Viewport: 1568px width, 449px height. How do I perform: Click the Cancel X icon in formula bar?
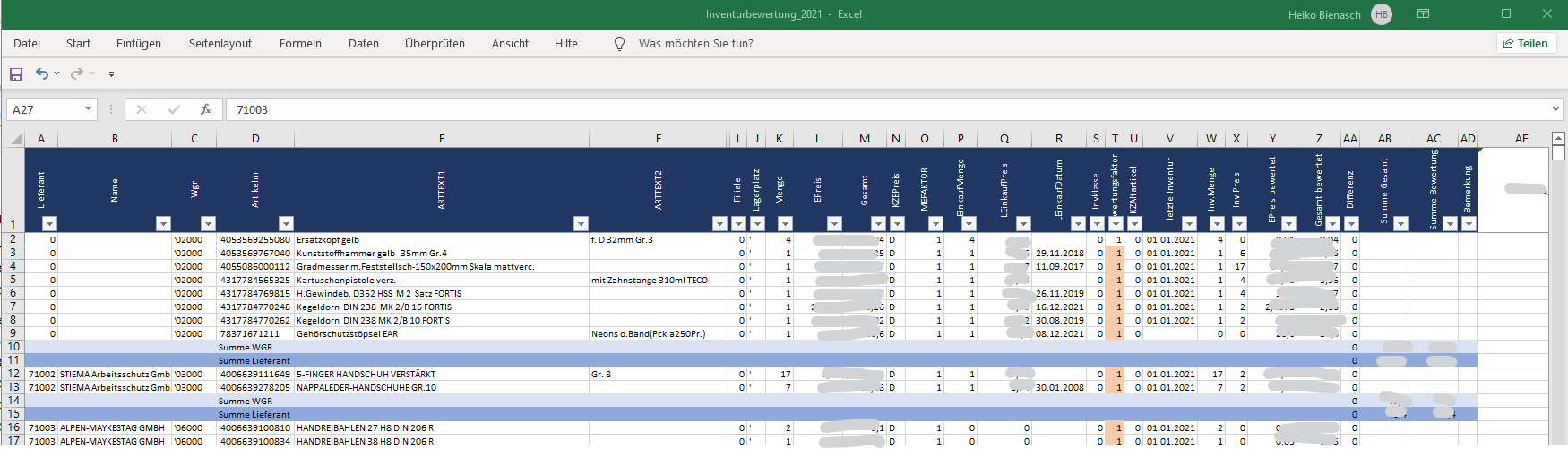coord(142,109)
